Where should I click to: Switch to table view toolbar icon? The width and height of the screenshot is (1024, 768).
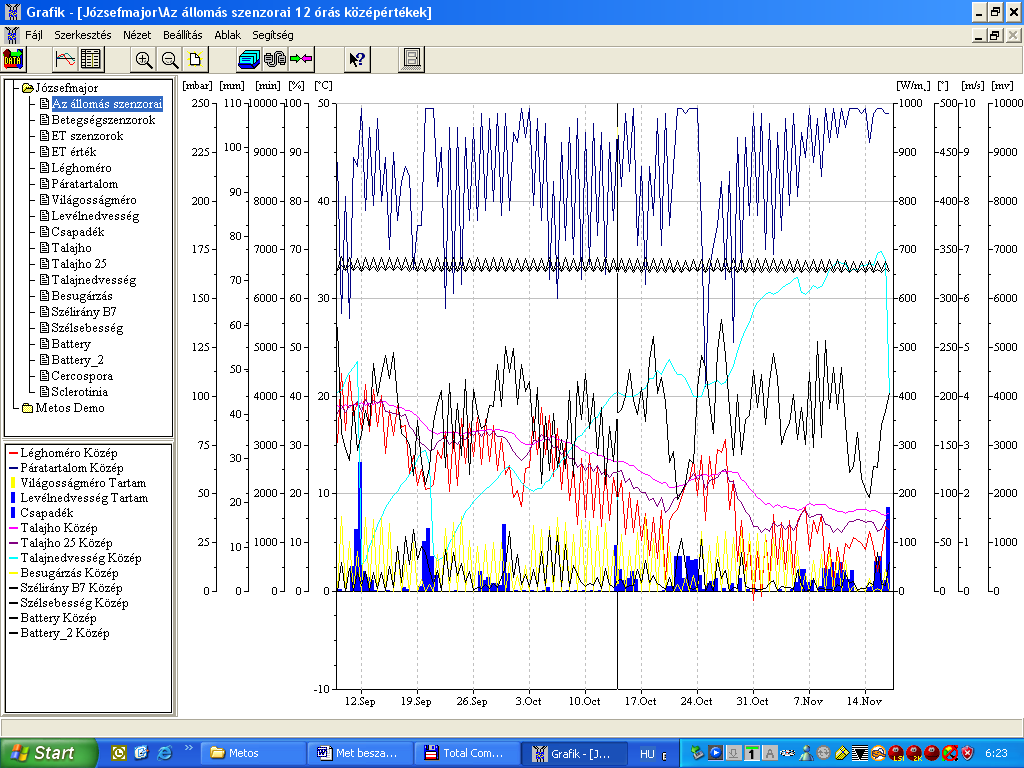[91, 60]
